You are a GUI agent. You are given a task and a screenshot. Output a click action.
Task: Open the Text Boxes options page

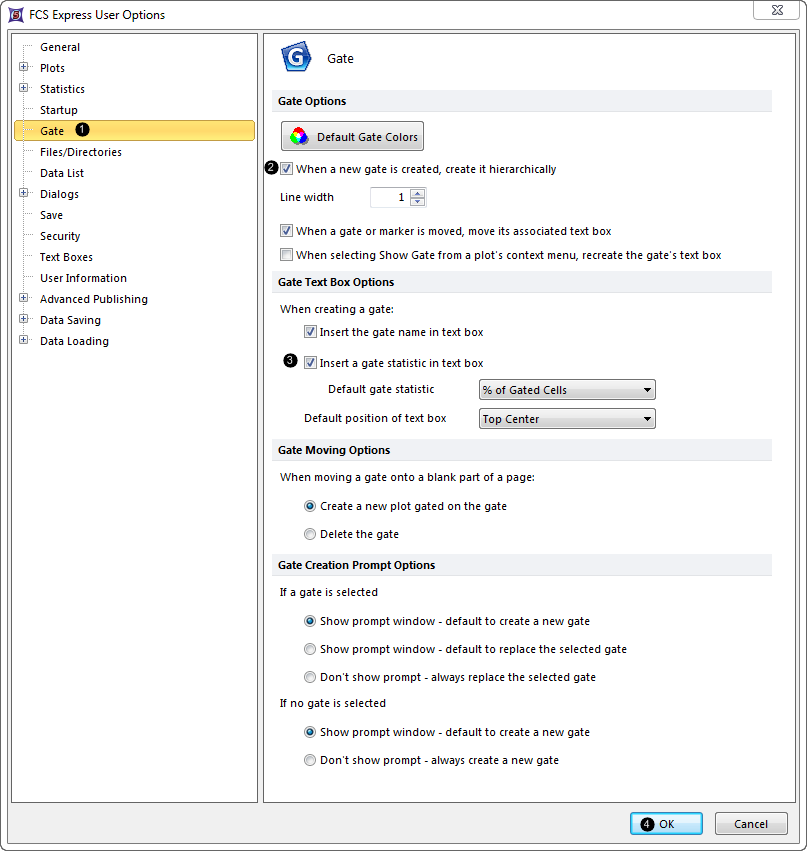66,257
